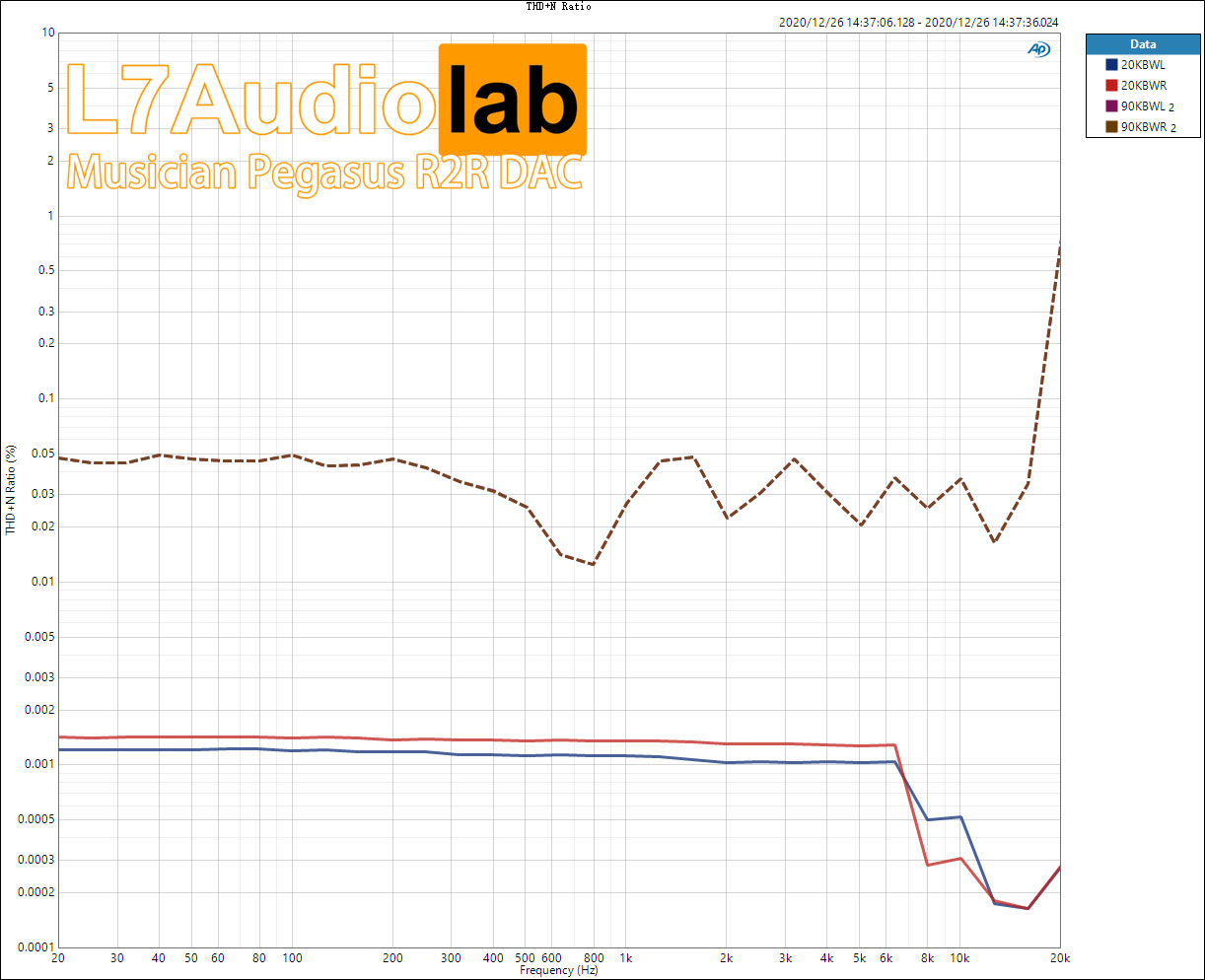
Task: Click the 0.05 tick label on vertical axis
Action: click(43, 454)
